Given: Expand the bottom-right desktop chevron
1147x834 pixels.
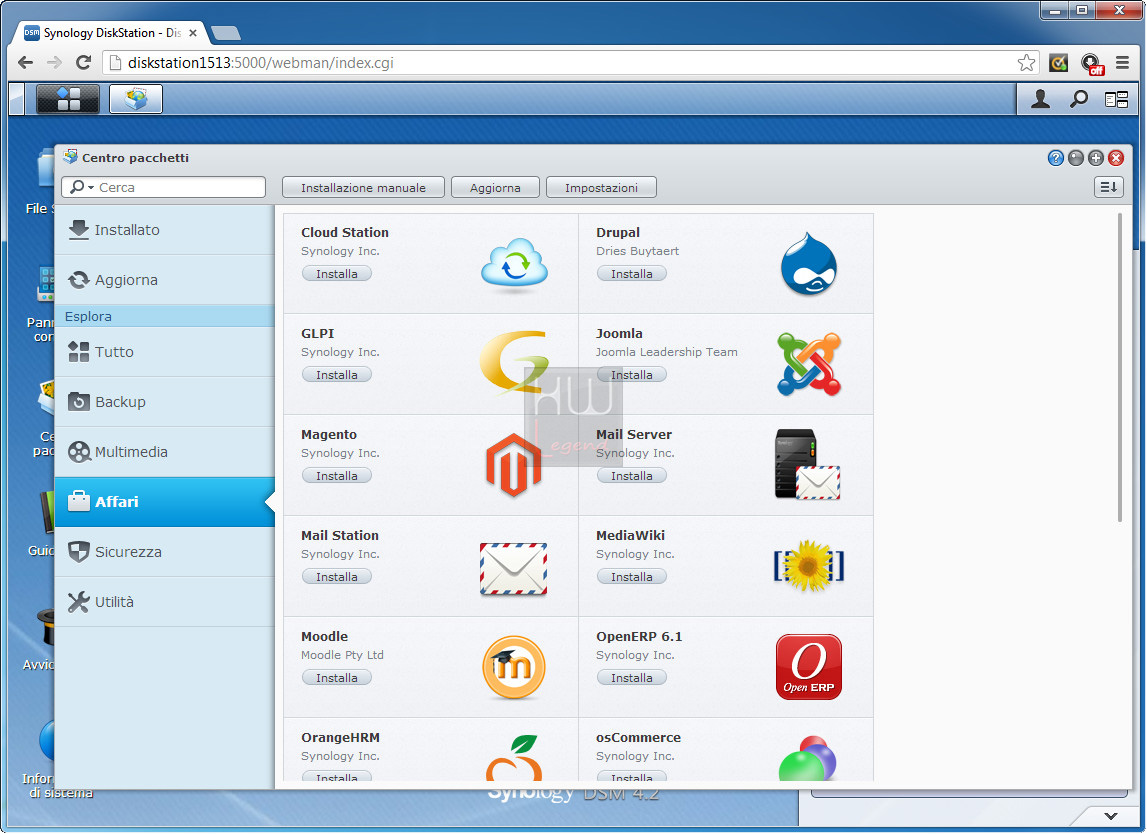Looking at the screenshot, I should 1110,816.
